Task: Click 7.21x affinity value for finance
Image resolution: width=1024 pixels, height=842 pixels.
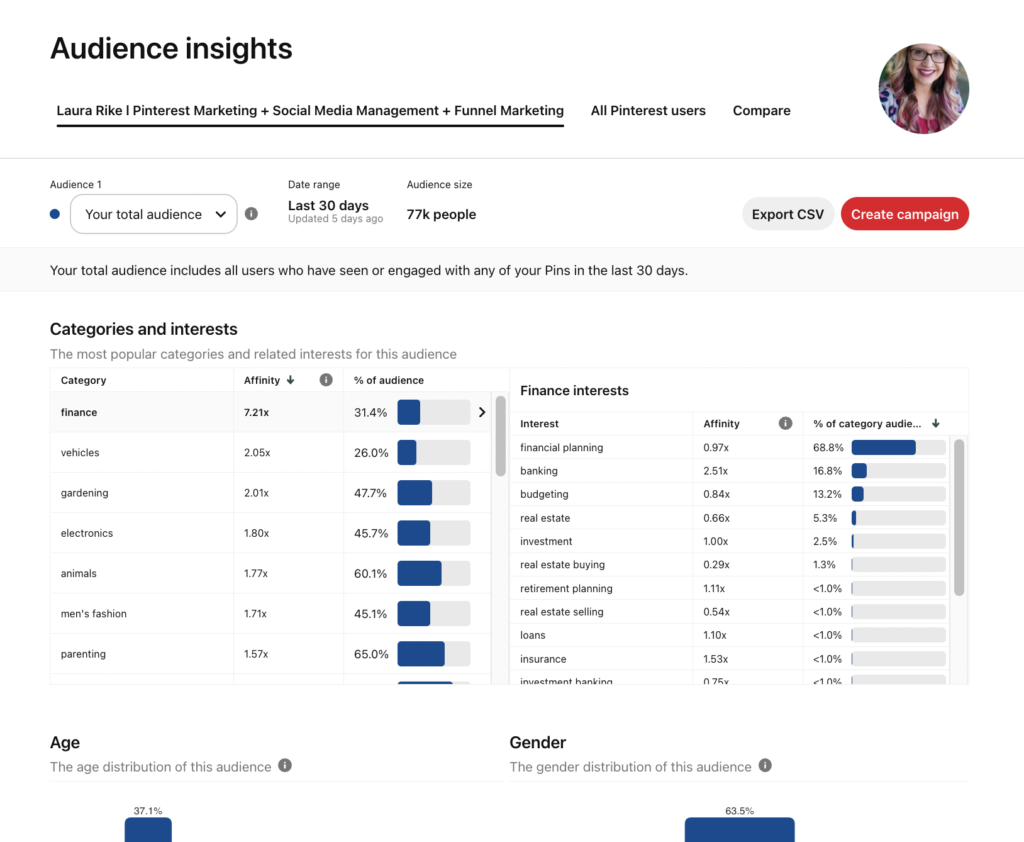Action: 256,412
